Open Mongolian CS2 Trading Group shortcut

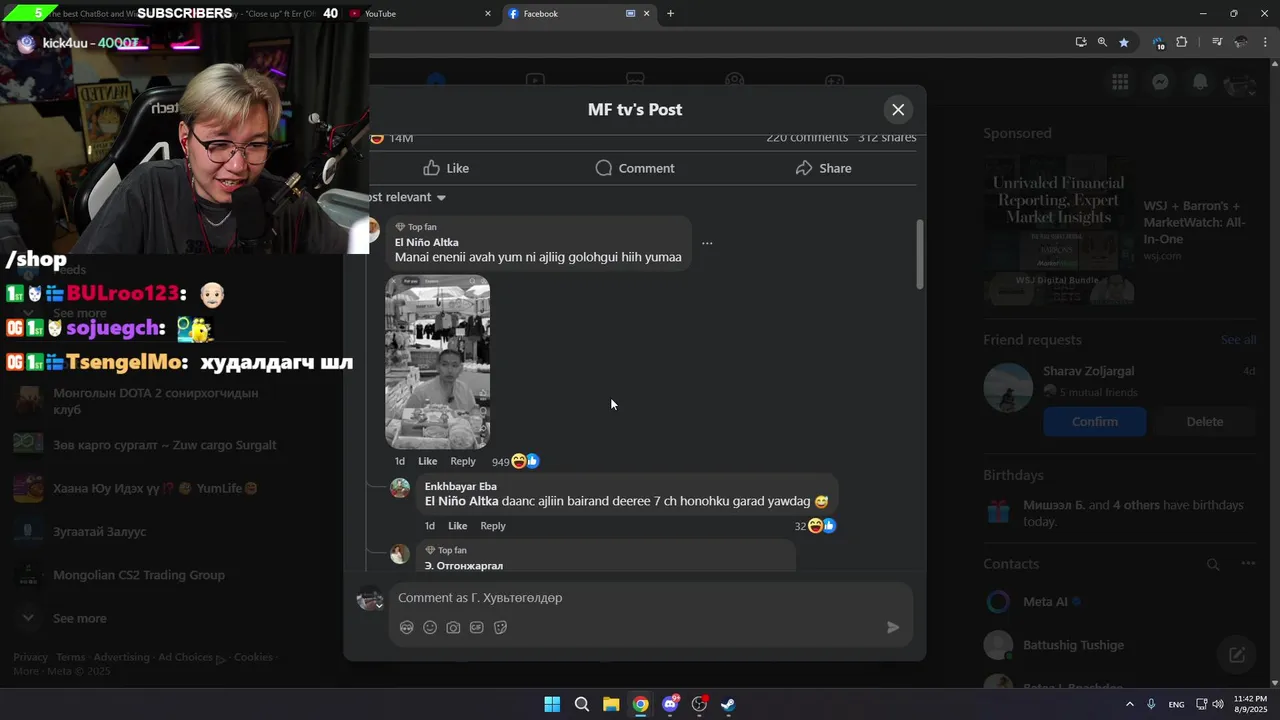pos(140,575)
